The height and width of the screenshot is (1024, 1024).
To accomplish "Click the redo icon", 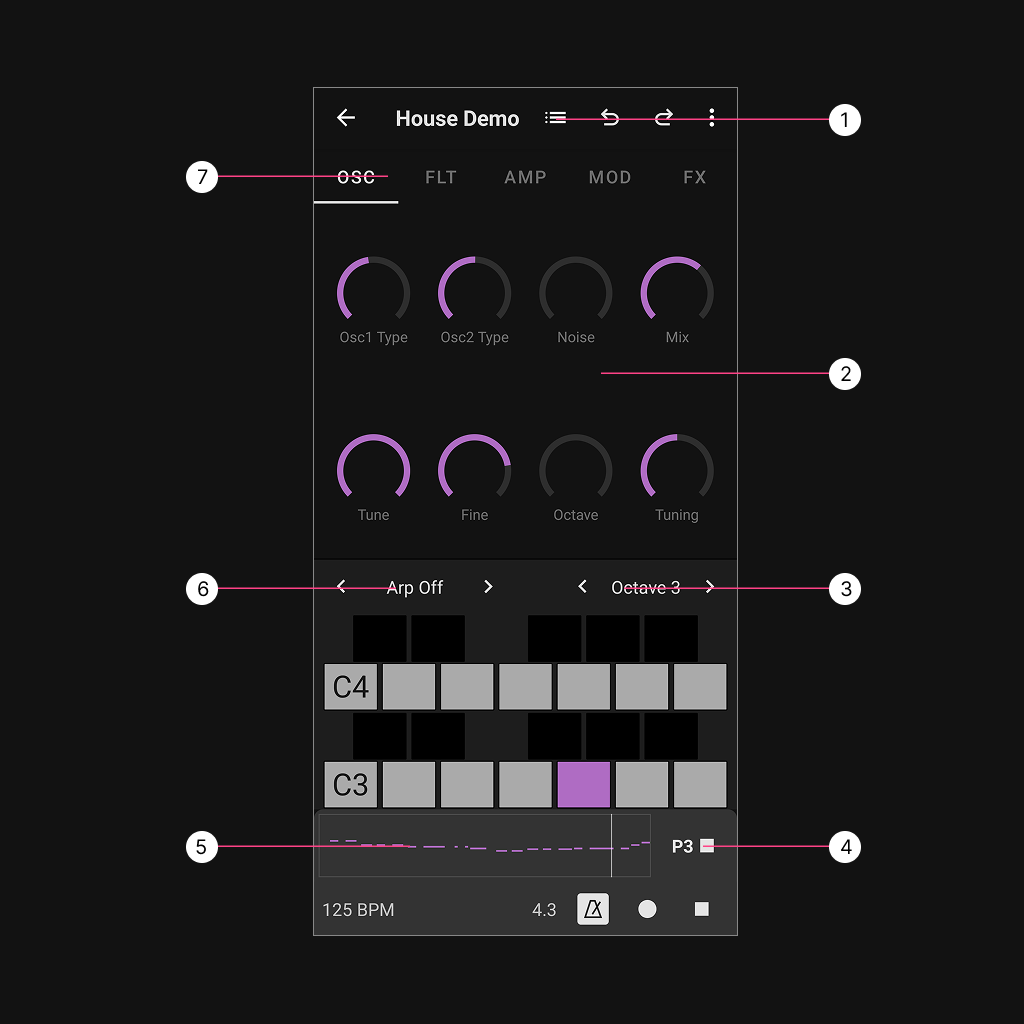I will point(663,118).
